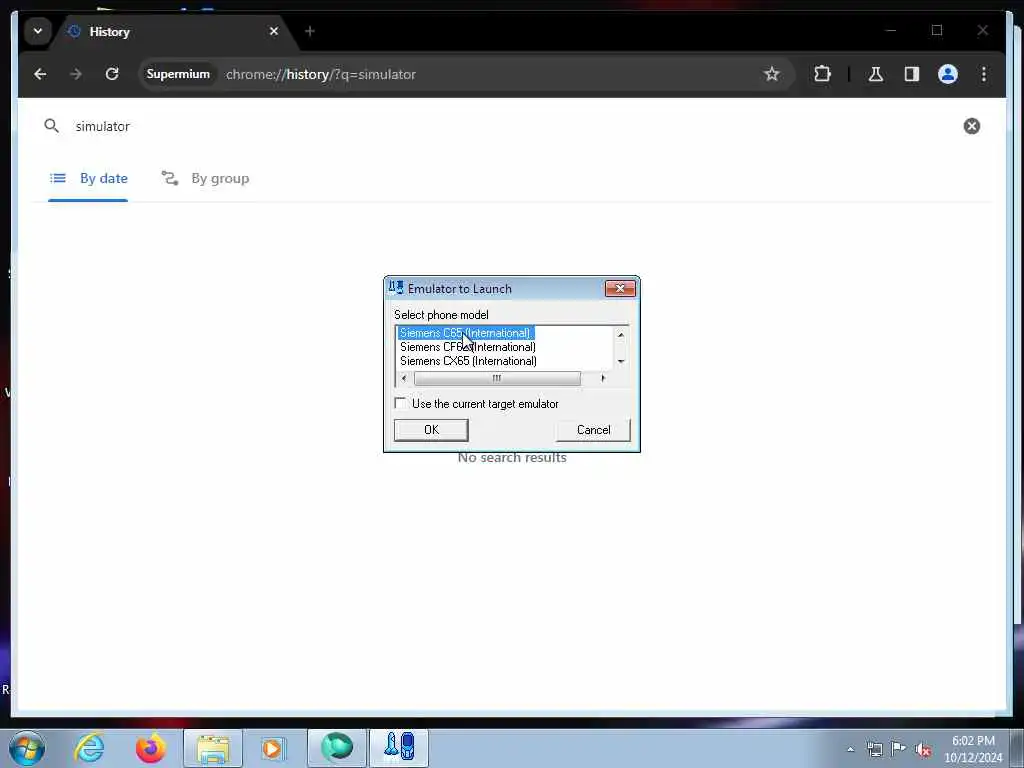
Task: Click the horizontal scrollbar right arrow
Action: point(603,378)
